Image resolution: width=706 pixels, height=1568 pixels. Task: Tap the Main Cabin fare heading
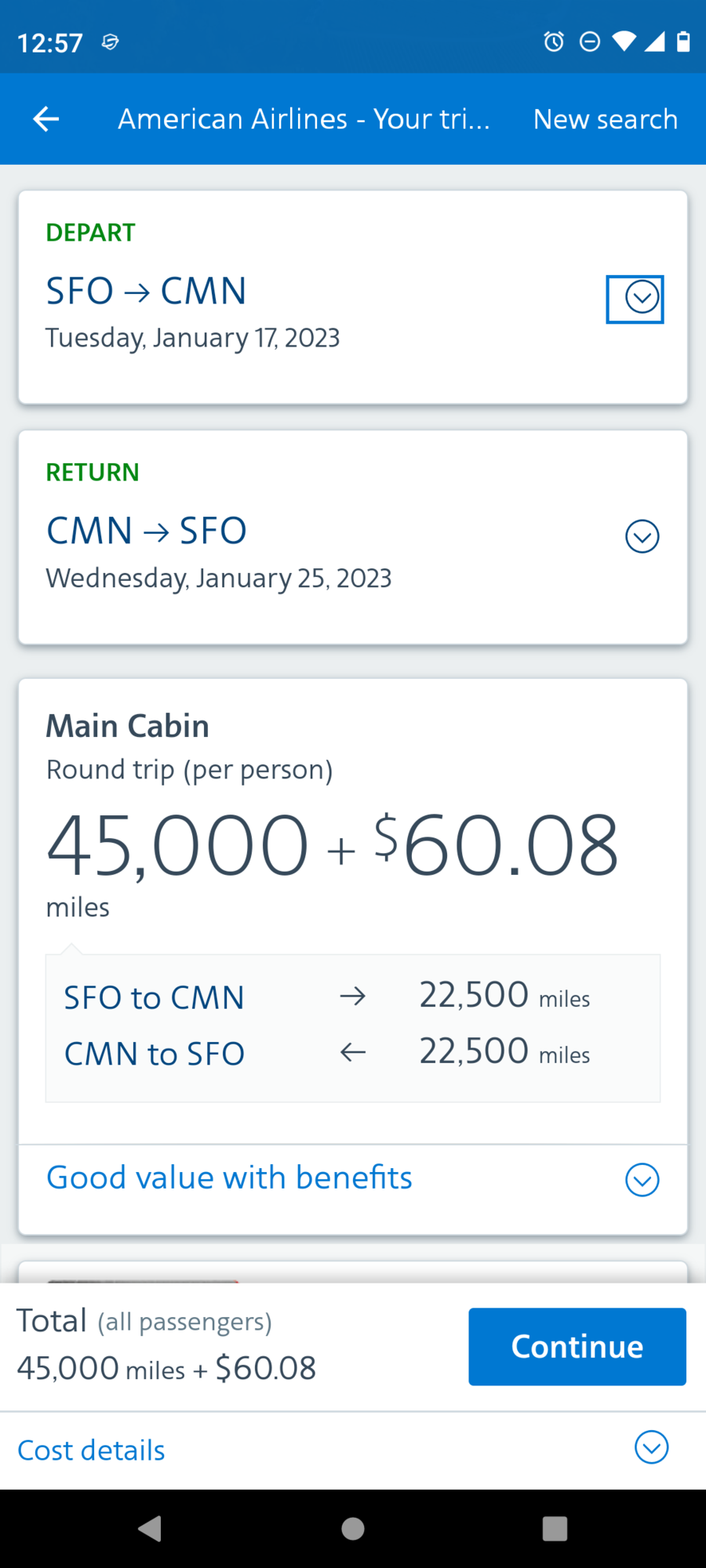point(128,726)
